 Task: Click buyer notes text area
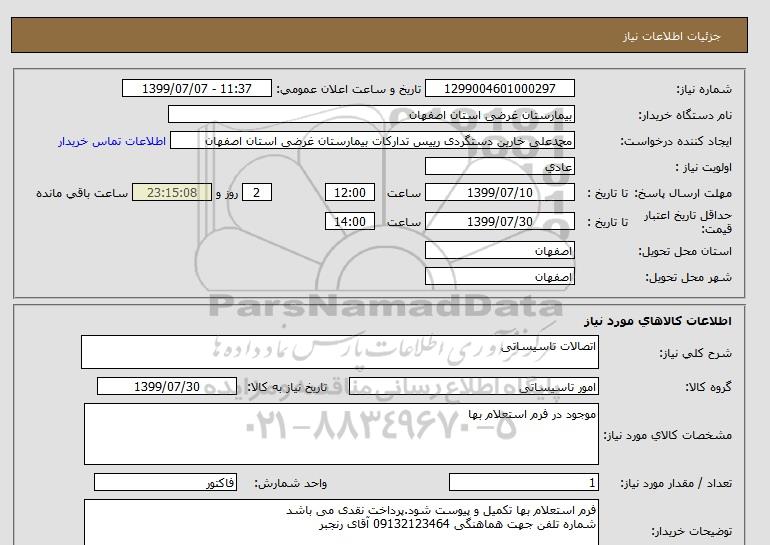[x=341, y=522]
